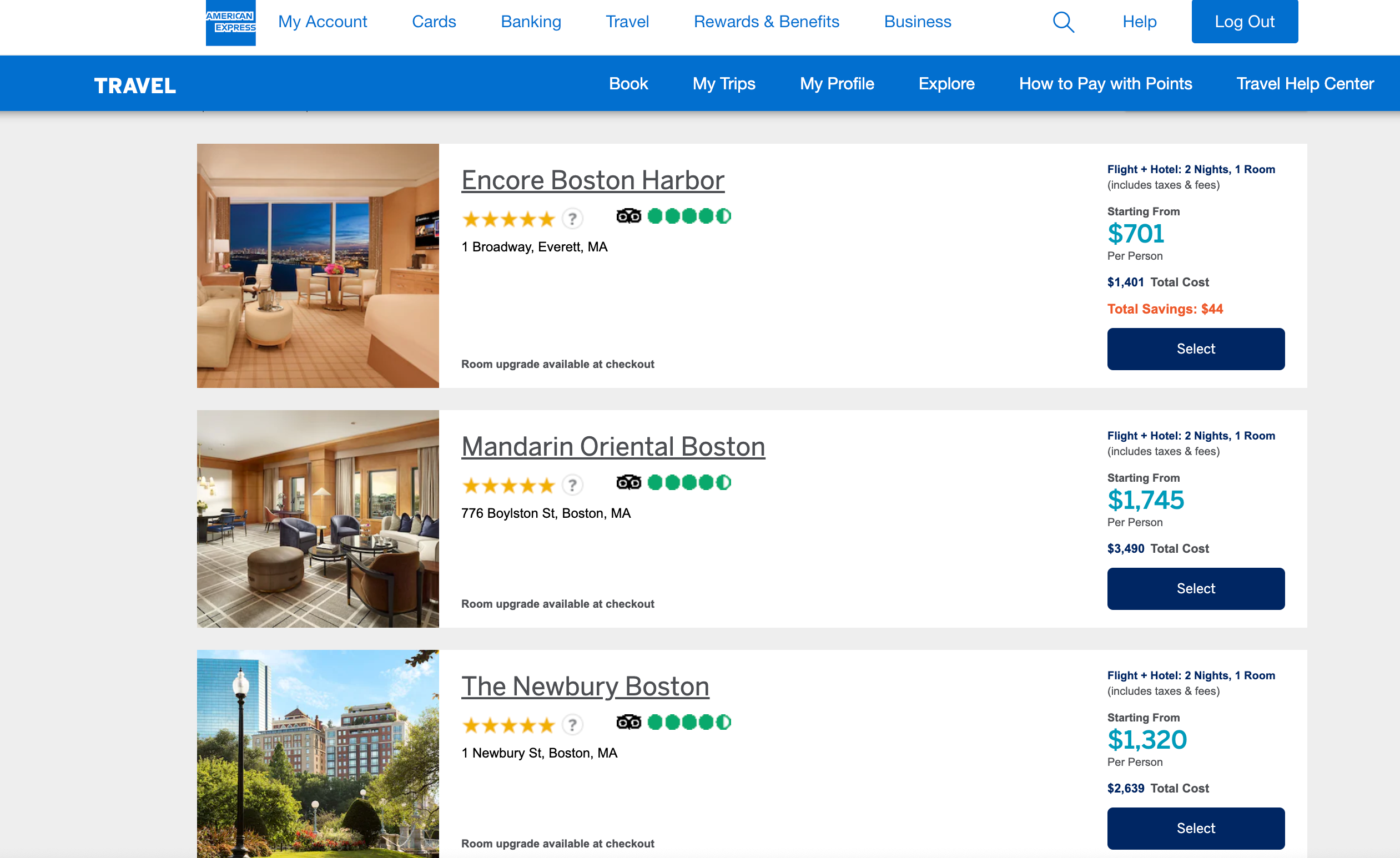Viewport: 1400px width, 858px height.
Task: Click the Encore Boston Harbor hotel thumbnail image
Action: pyautogui.click(x=318, y=266)
